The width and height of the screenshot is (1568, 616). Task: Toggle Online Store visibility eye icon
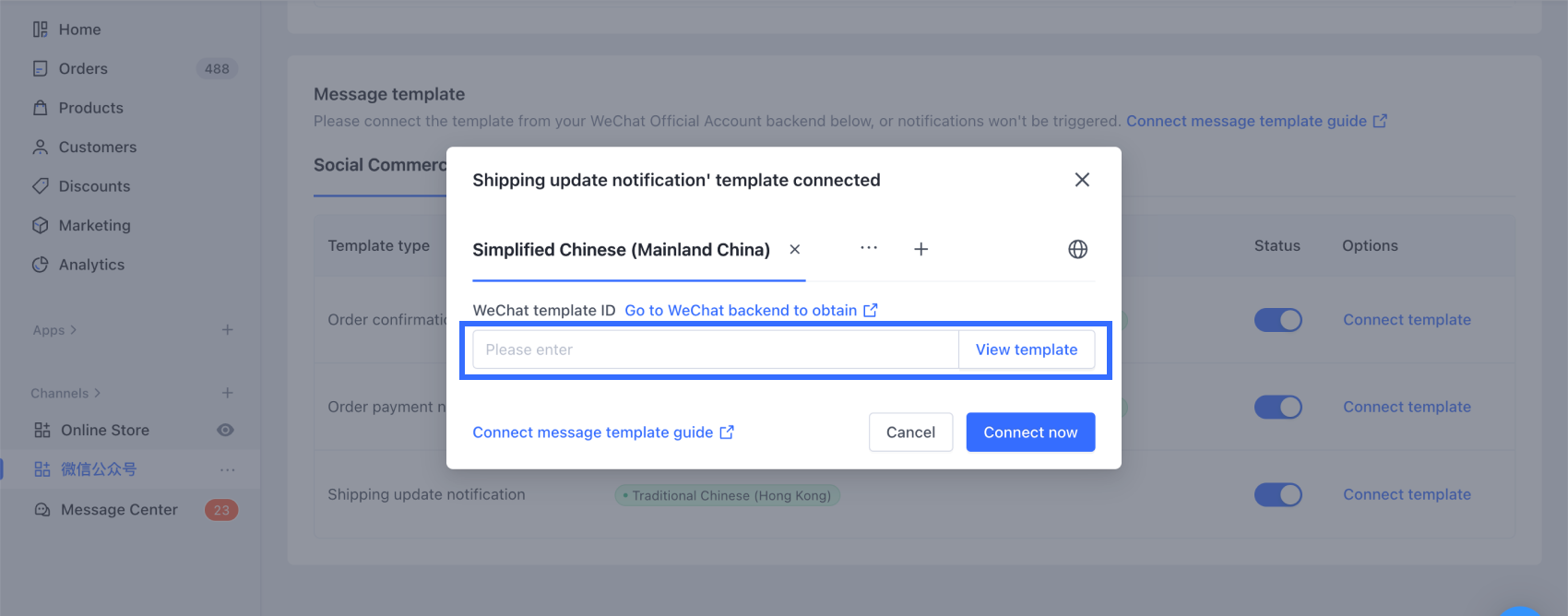coord(225,431)
